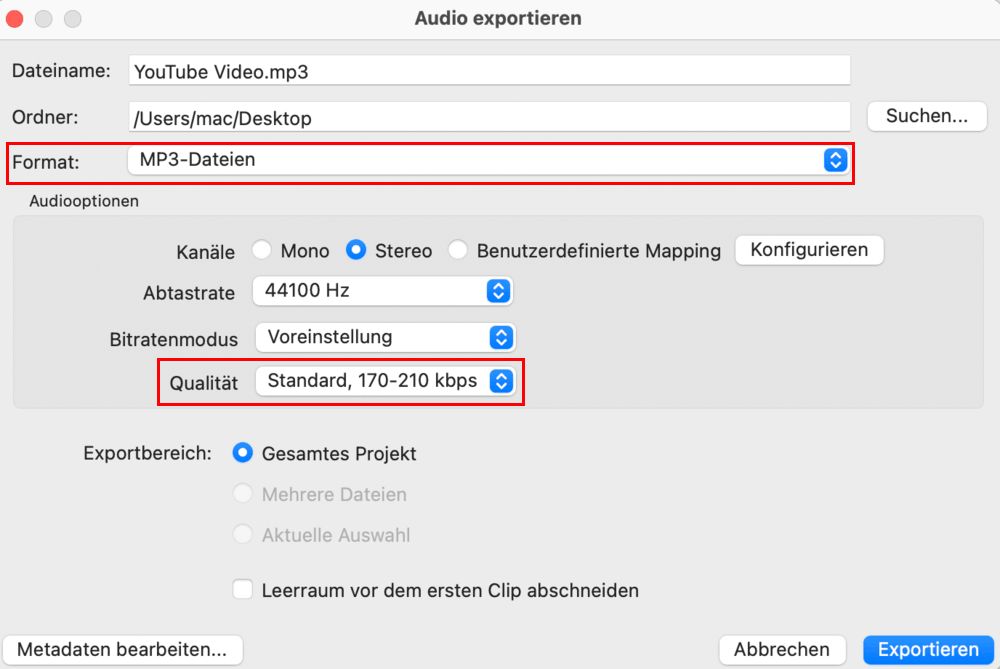
Task: Click the Bitratenmodus chevron arrow icon
Action: click(x=502, y=337)
